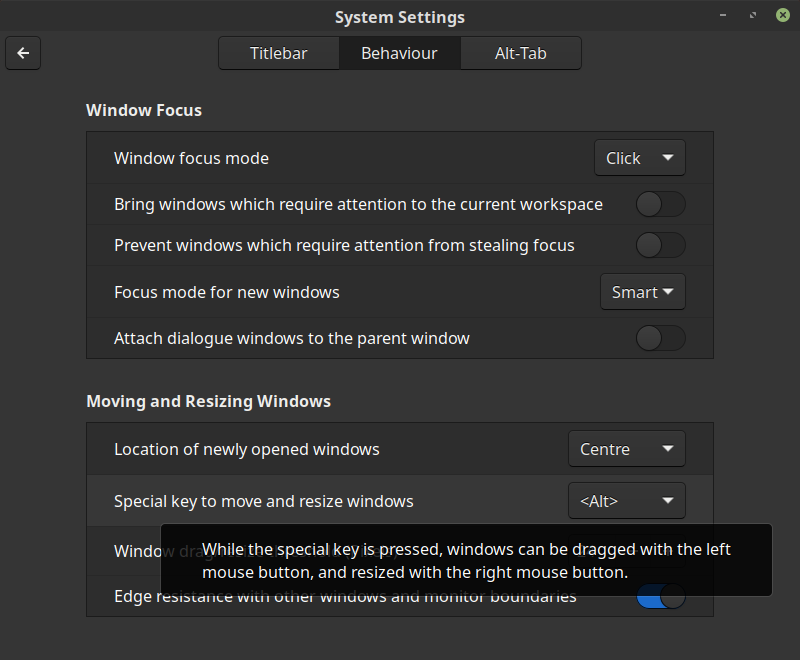
Task: Open the Window focus mode dropdown
Action: point(640,158)
